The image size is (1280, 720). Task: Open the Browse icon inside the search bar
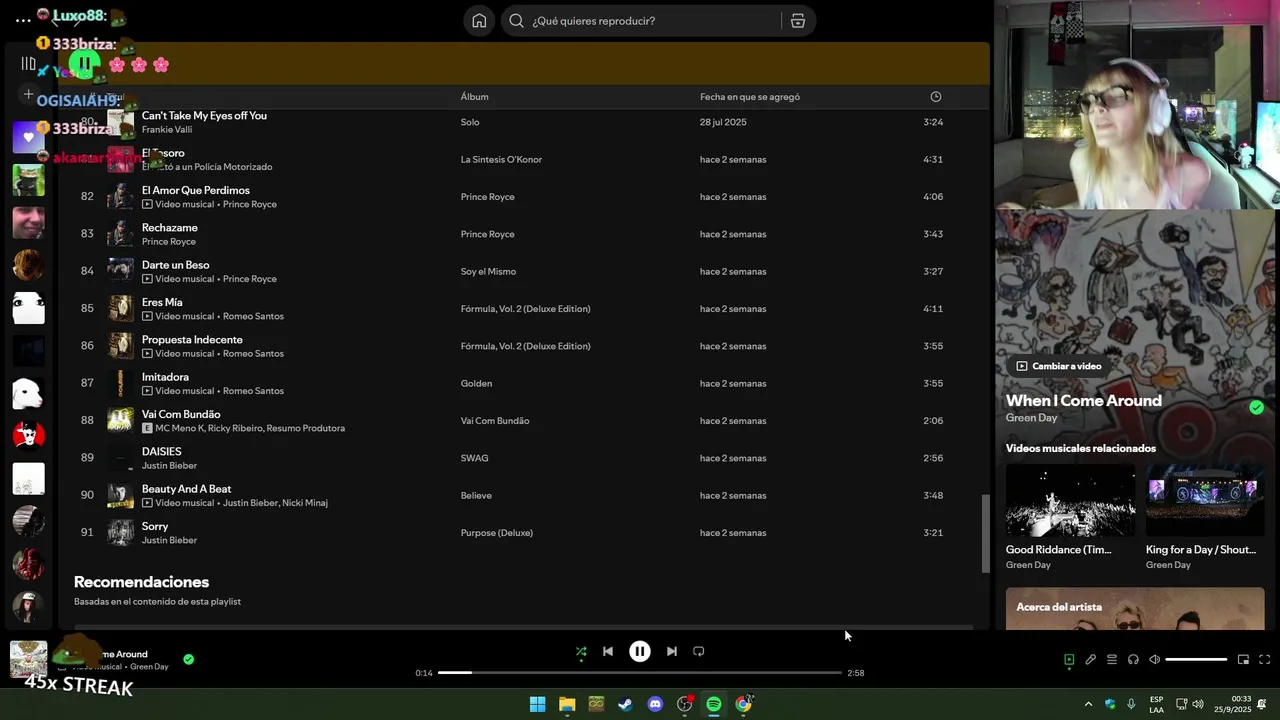click(798, 21)
